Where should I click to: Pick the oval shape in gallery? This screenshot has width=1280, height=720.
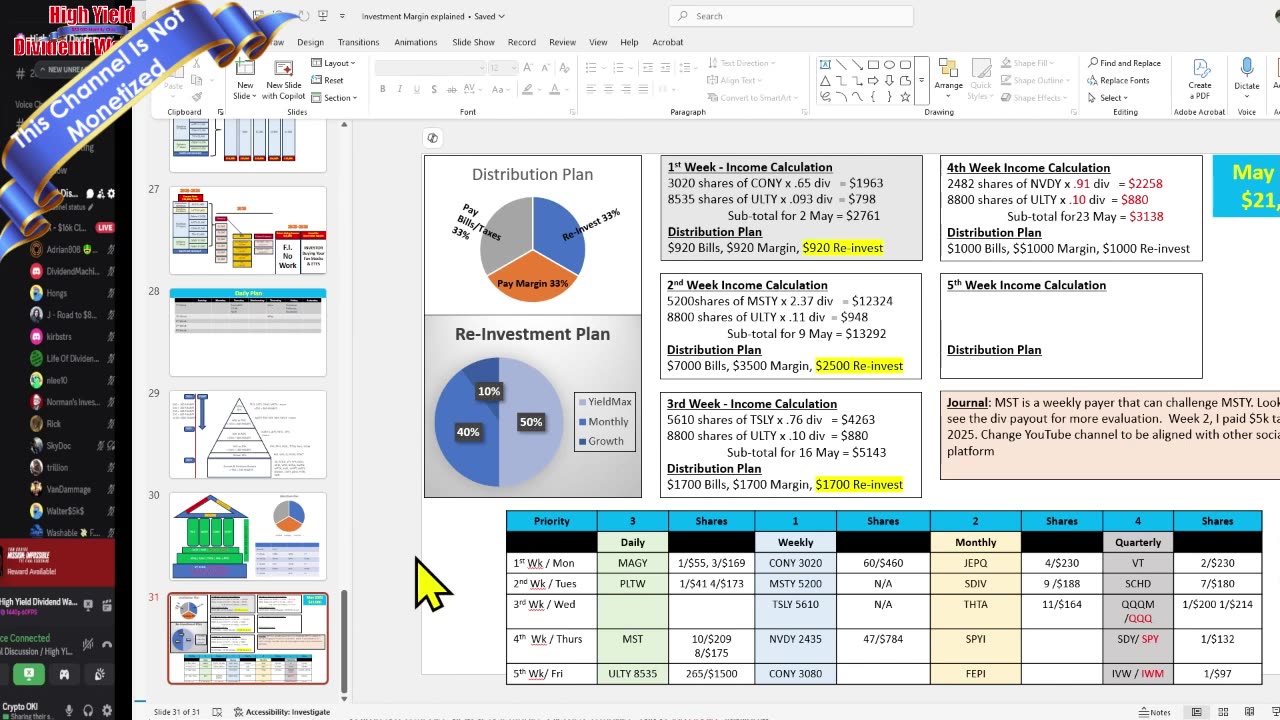click(x=890, y=64)
